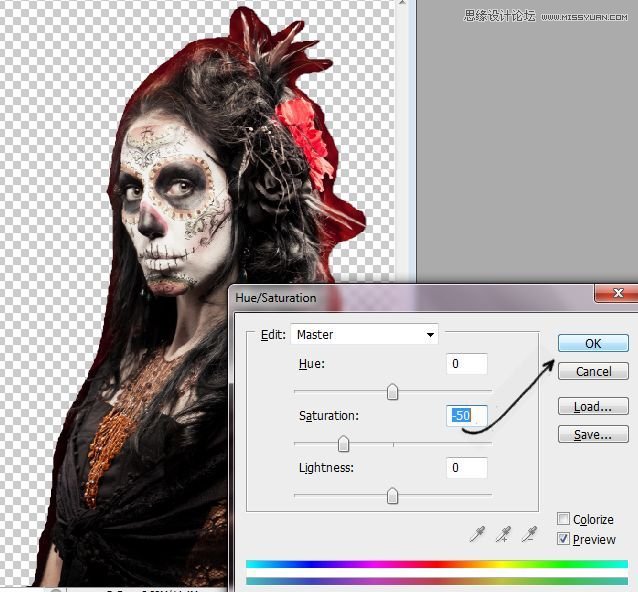Select the subtract-from-sample eyedropper
Image resolution: width=638 pixels, height=592 pixels.
(x=529, y=534)
